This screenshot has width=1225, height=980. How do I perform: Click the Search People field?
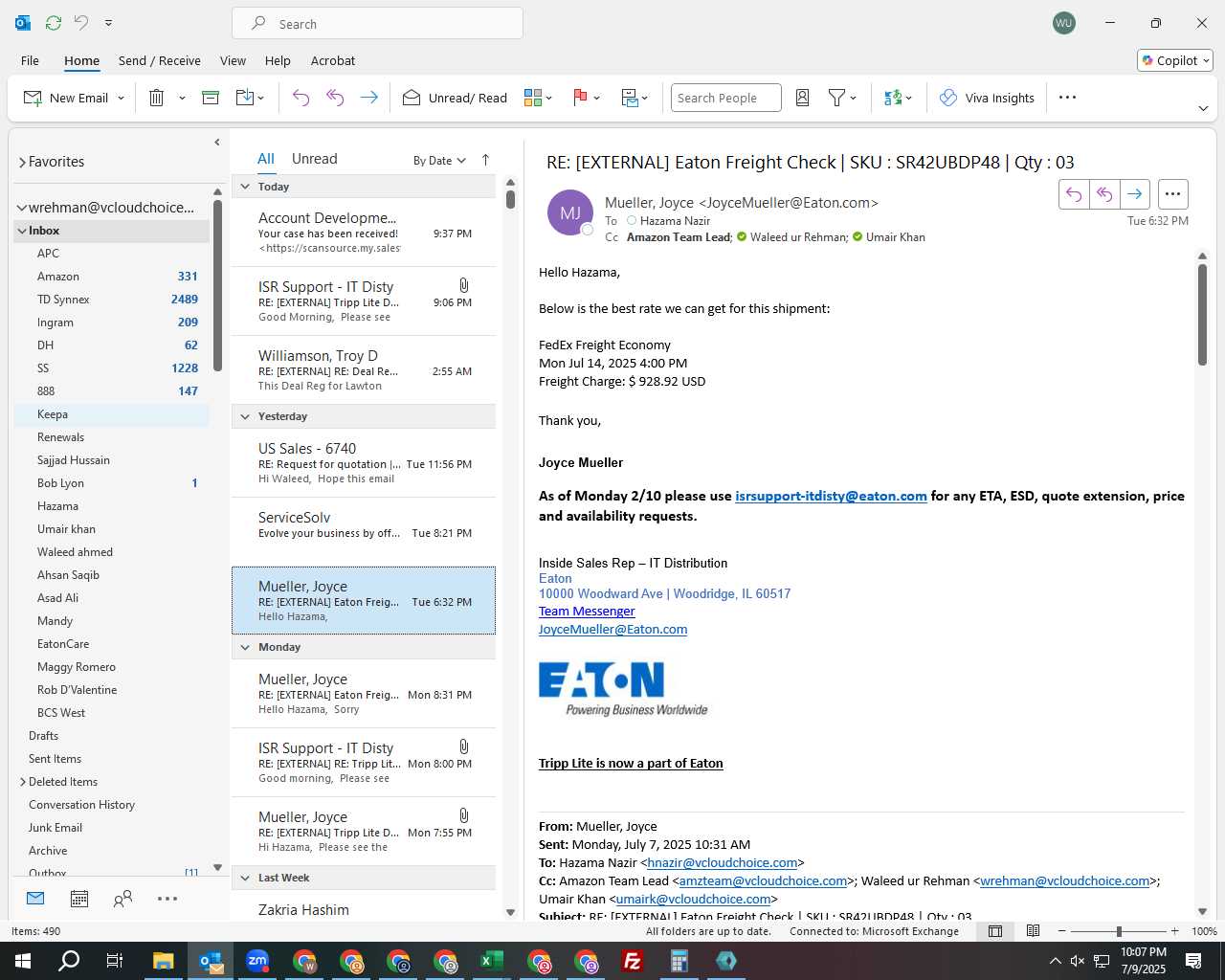(725, 98)
